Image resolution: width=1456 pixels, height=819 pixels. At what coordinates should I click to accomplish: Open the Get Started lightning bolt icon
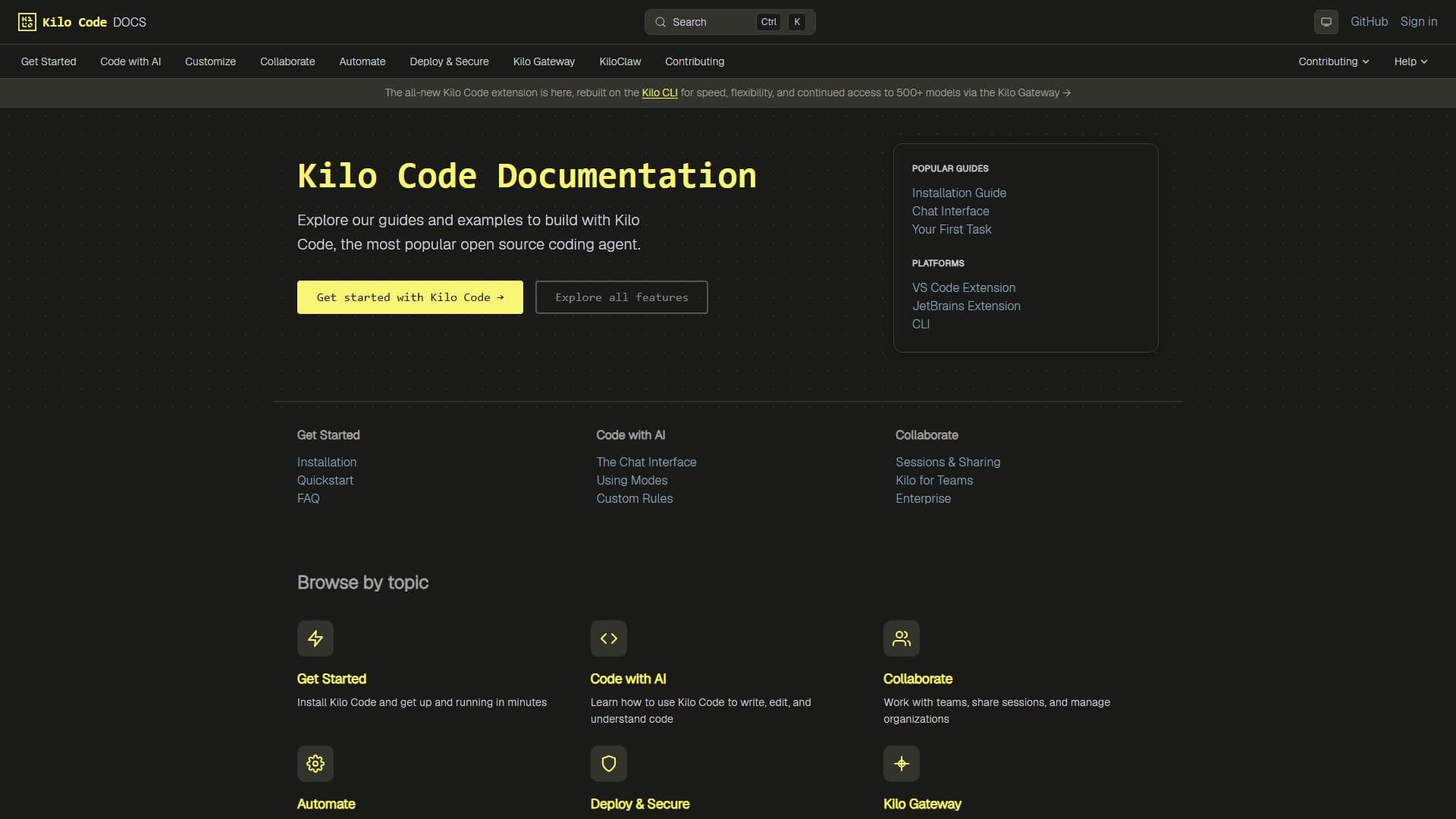315,639
